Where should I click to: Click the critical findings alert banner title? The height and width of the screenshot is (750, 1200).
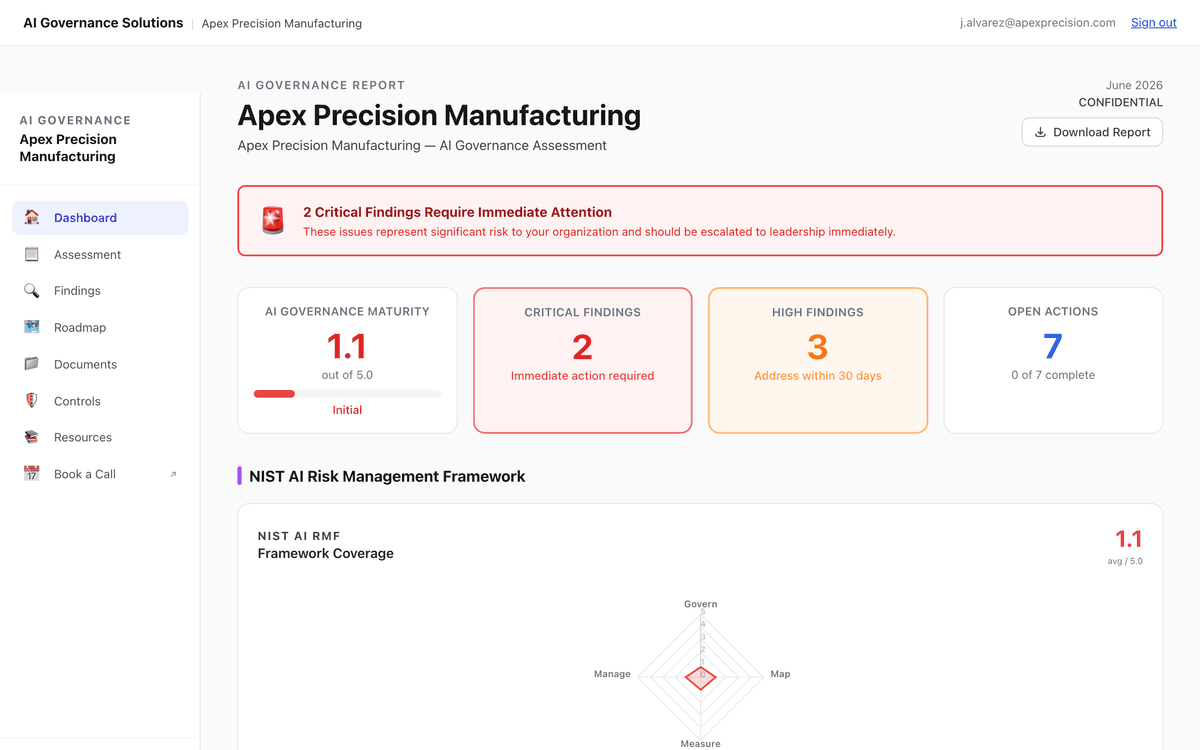(457, 212)
